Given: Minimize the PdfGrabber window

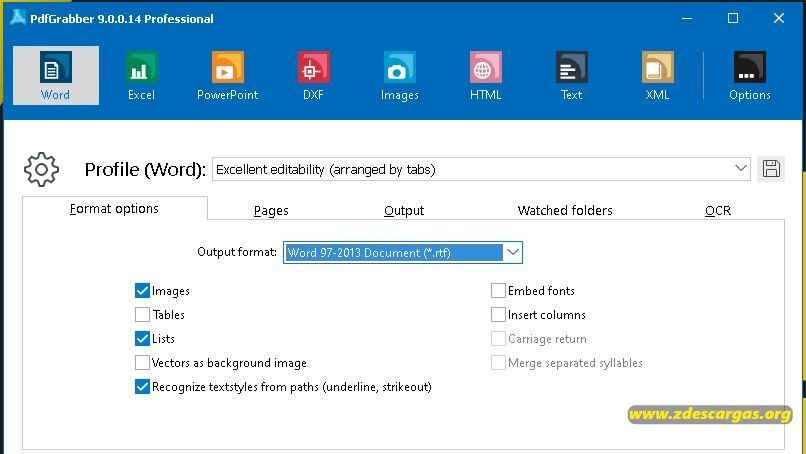Looking at the screenshot, I should point(687,19).
